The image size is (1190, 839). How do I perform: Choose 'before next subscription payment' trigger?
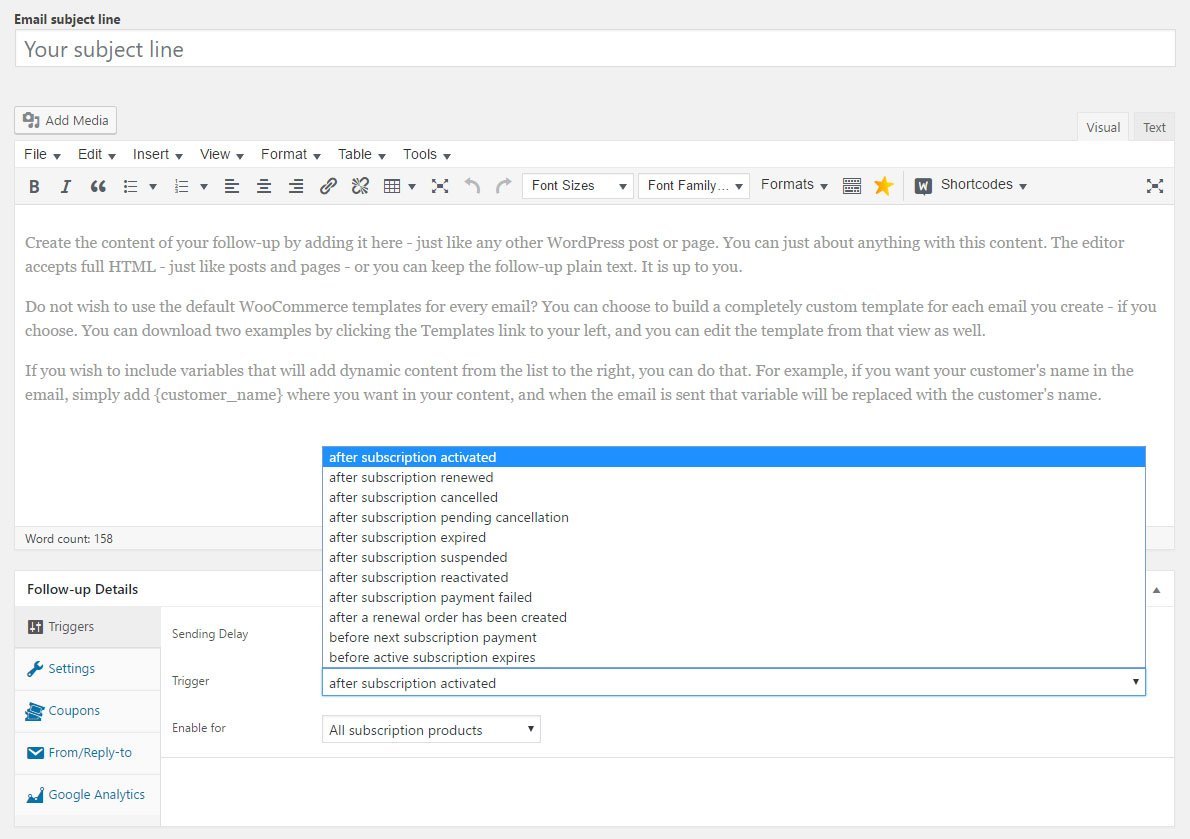point(432,637)
